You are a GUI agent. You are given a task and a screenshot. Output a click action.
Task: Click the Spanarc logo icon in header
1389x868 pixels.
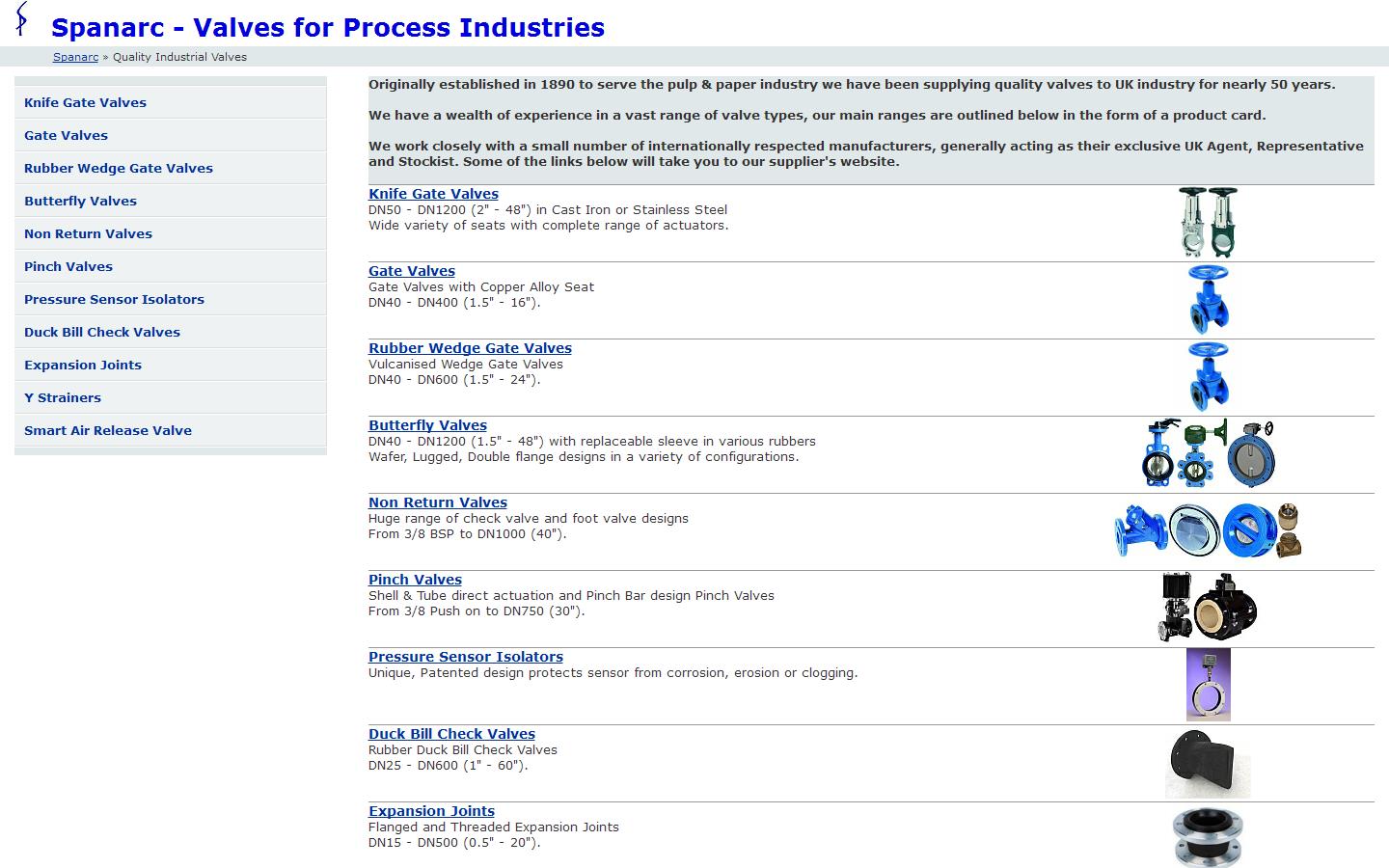pyautogui.click(x=21, y=19)
